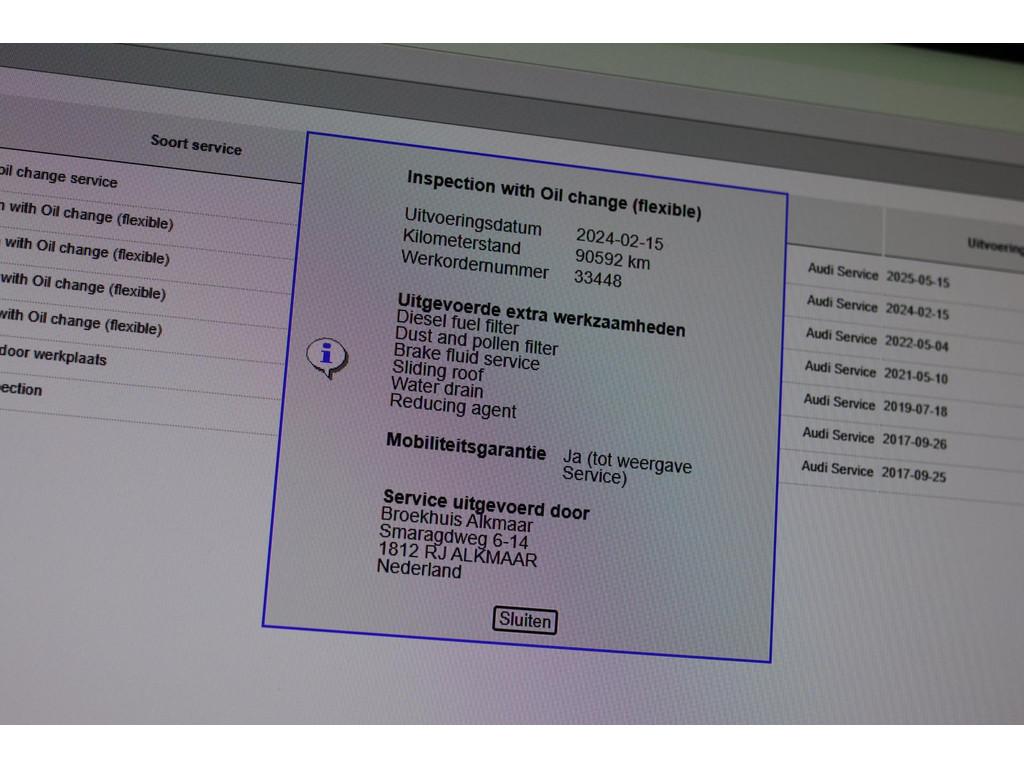Select the door werkplaats row

[53, 355]
